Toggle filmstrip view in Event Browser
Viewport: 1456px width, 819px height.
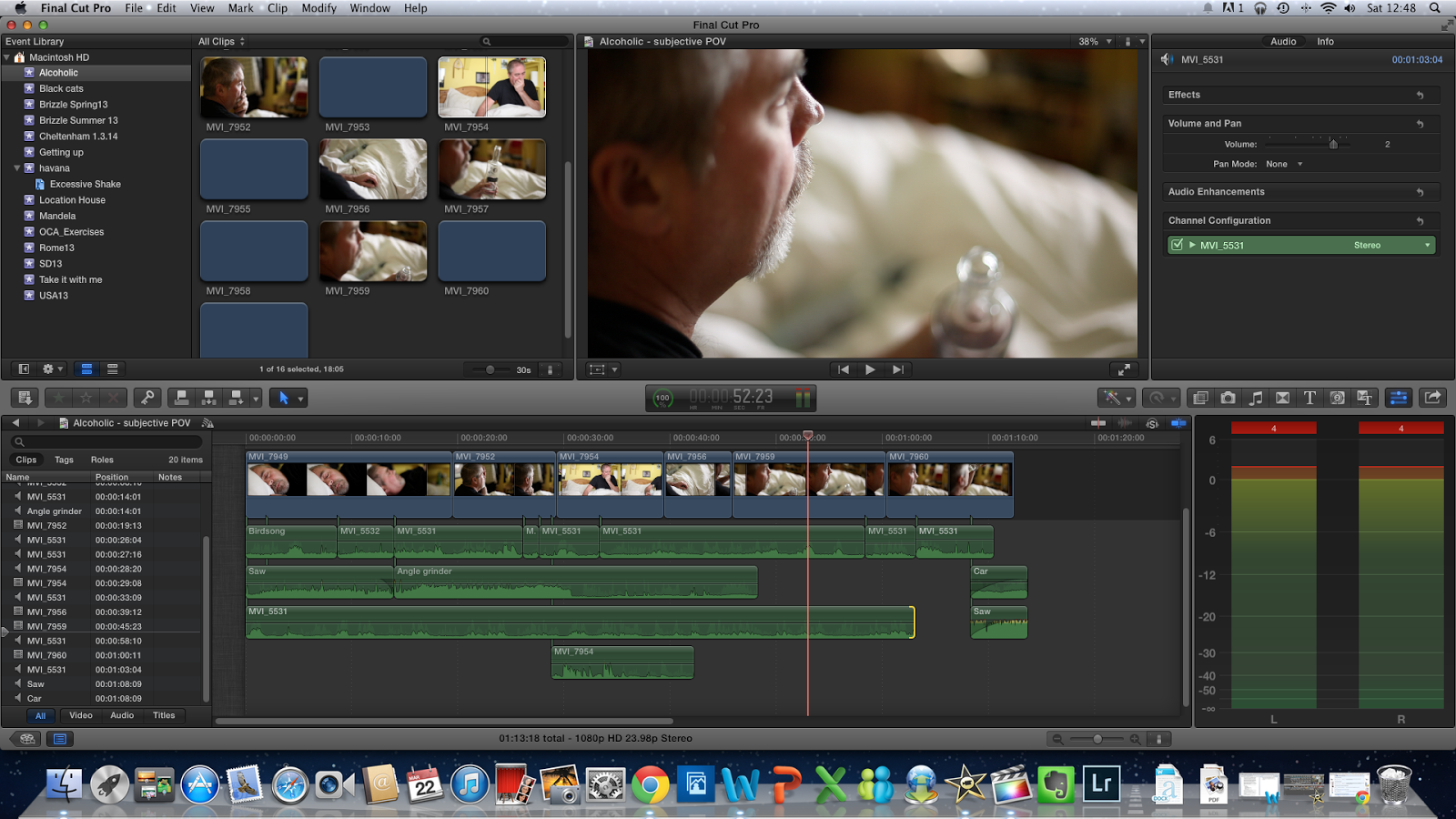point(86,369)
